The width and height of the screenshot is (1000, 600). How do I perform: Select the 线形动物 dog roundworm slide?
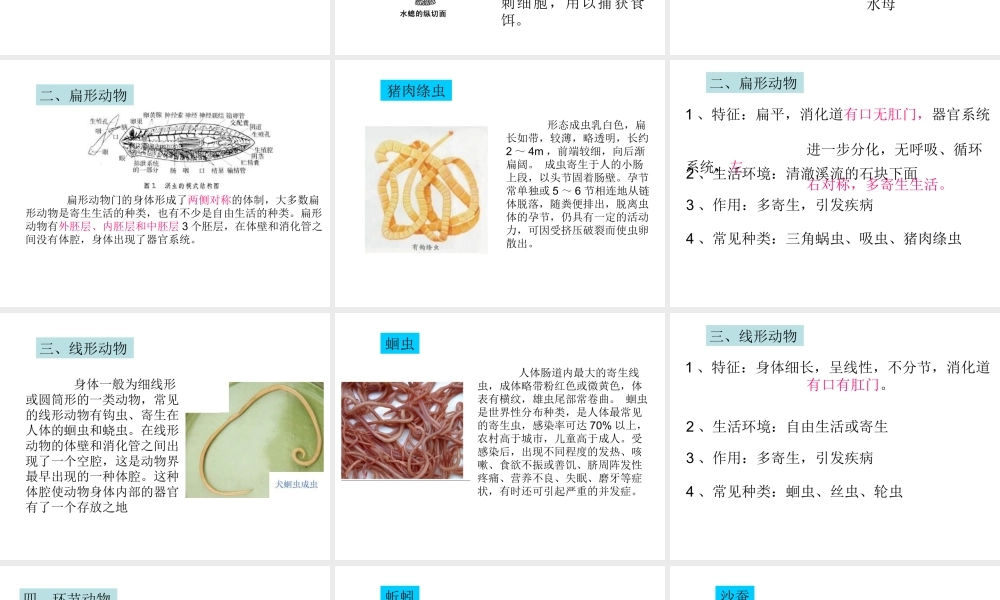[x=165, y=436]
